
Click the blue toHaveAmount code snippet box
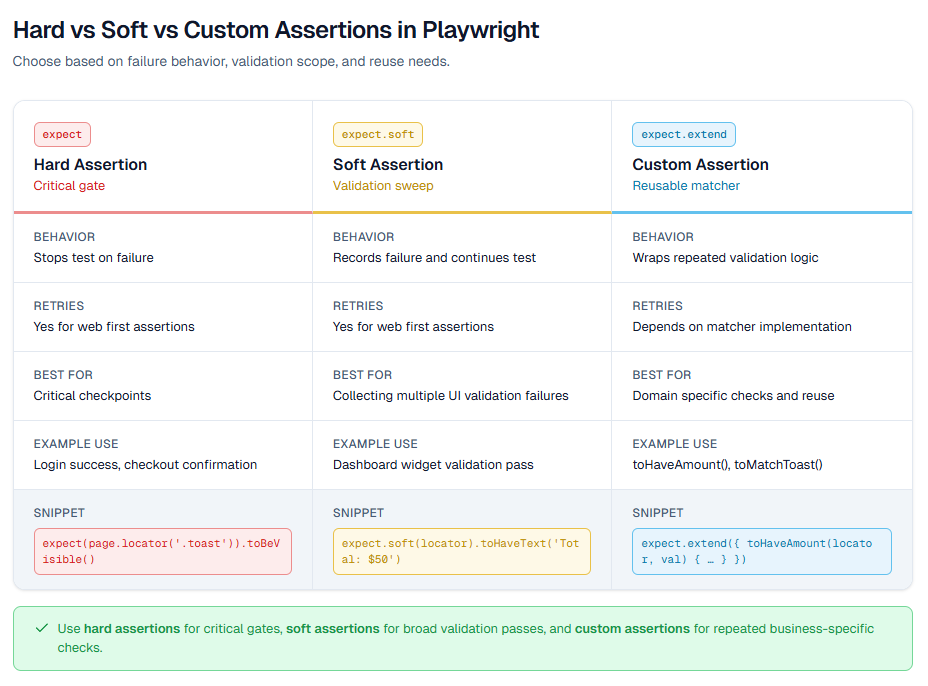click(761, 551)
